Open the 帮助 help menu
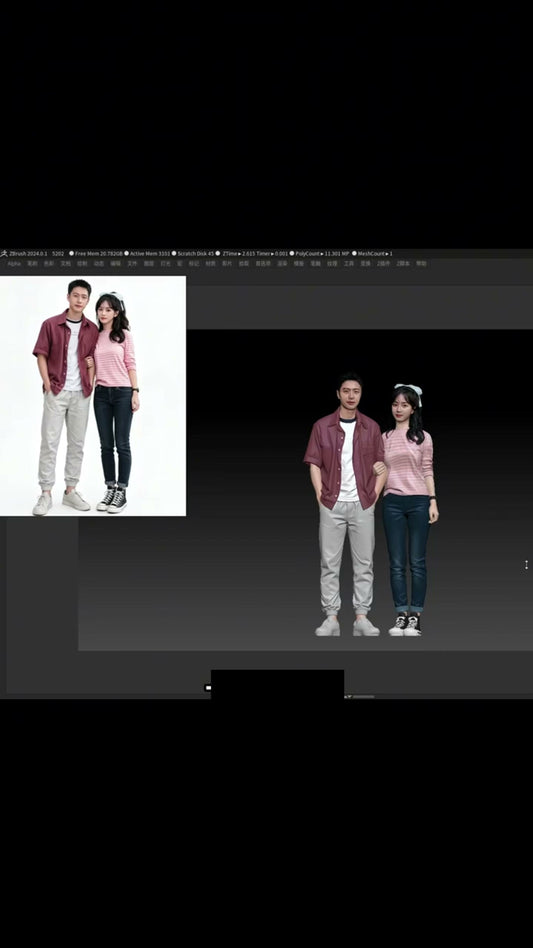 pyautogui.click(x=421, y=264)
